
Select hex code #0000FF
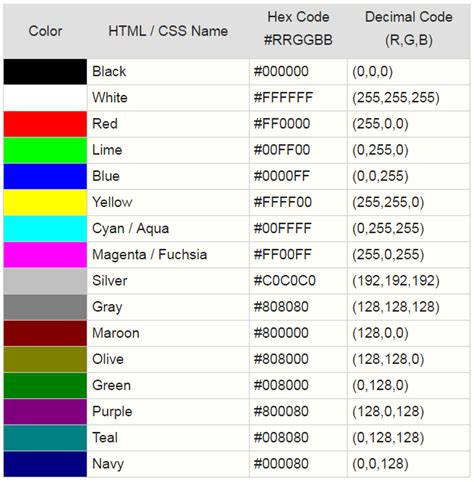[x=282, y=176]
